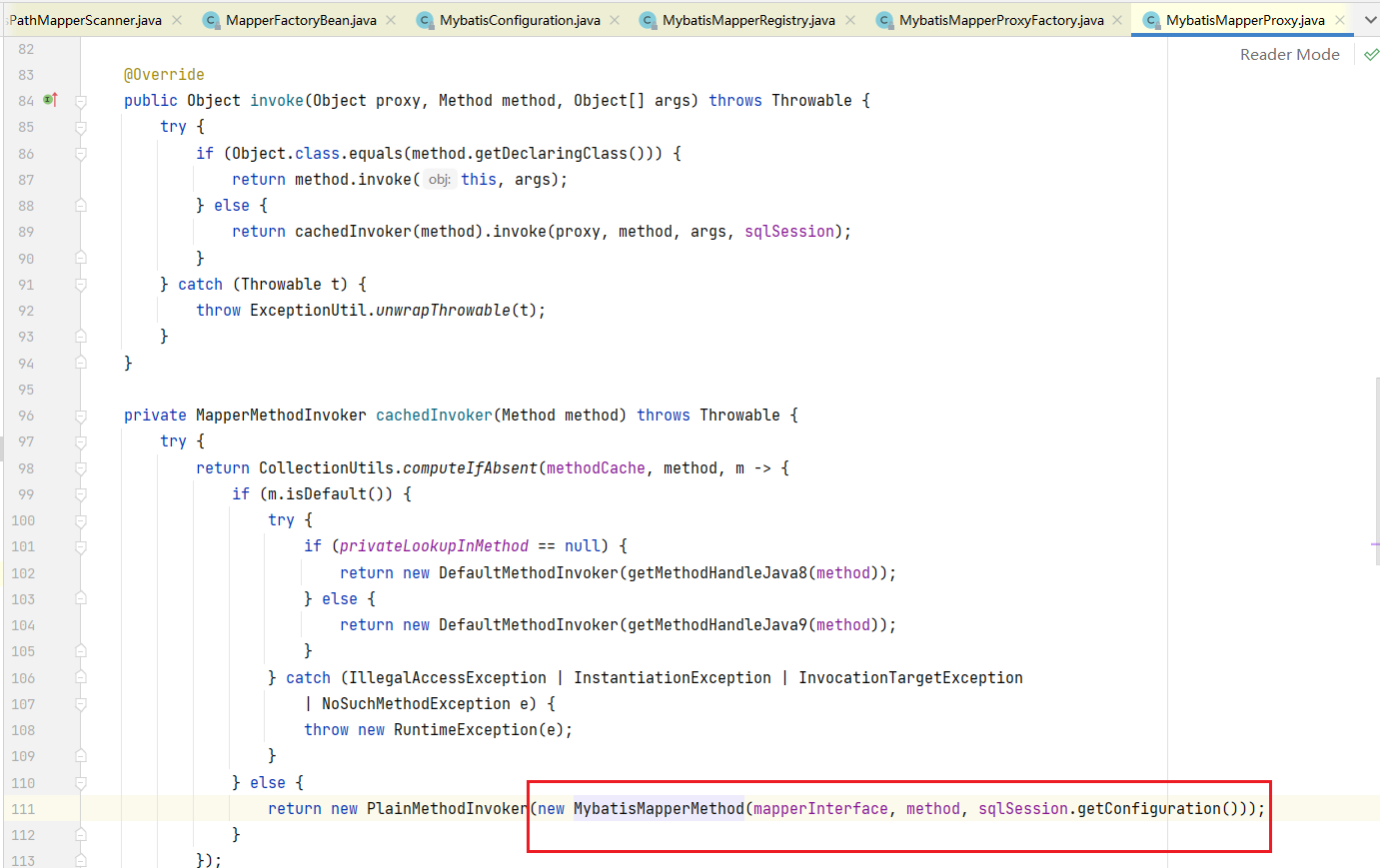Open the hidden tabs list chevron

pyautogui.click(x=1370, y=20)
